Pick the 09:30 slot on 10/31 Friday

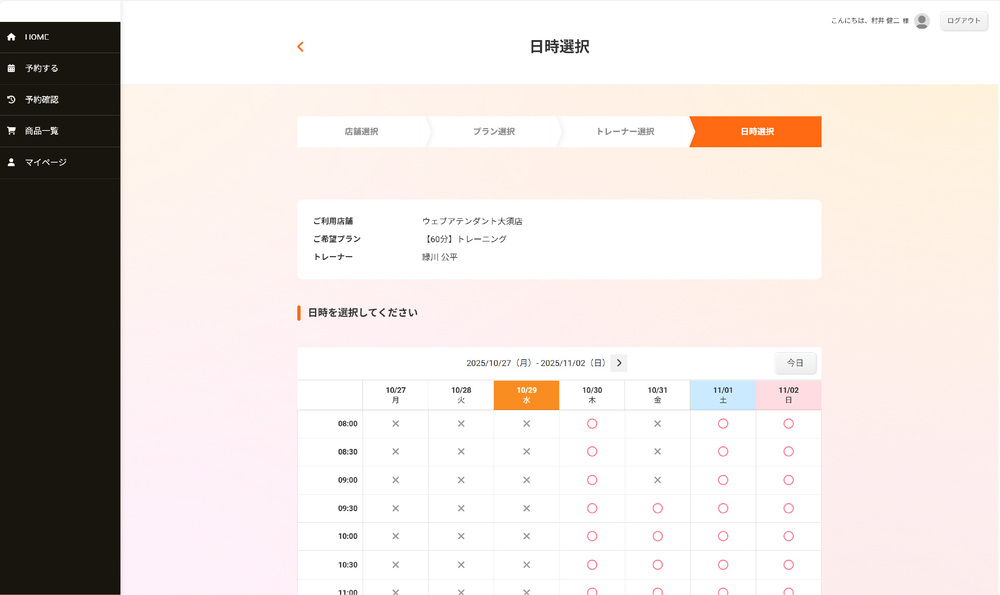[x=657, y=508]
